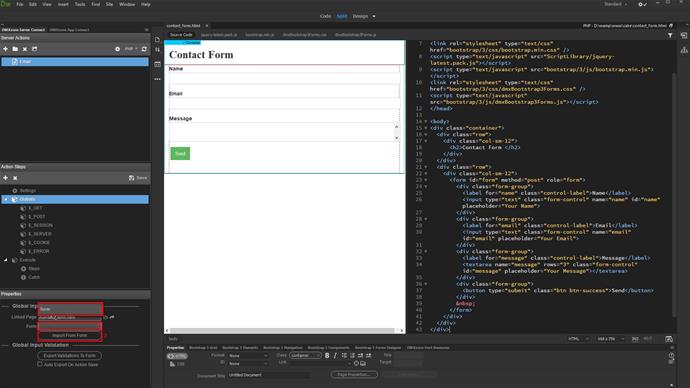Viewport: 690px width, 388px height.
Task: Click the Message textarea in design view
Action: tap(281, 132)
